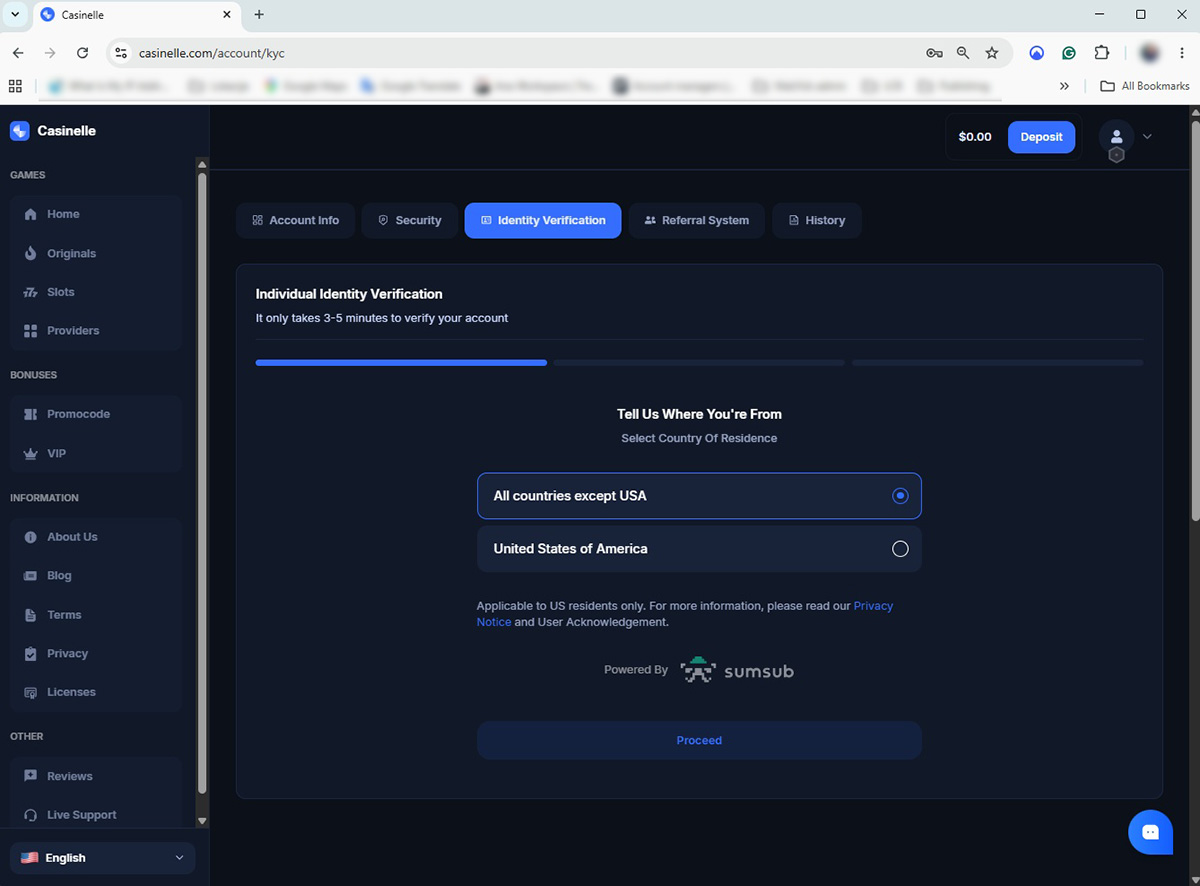This screenshot has width=1200, height=886.
Task: Open the Licenses page
Action: [95, 692]
